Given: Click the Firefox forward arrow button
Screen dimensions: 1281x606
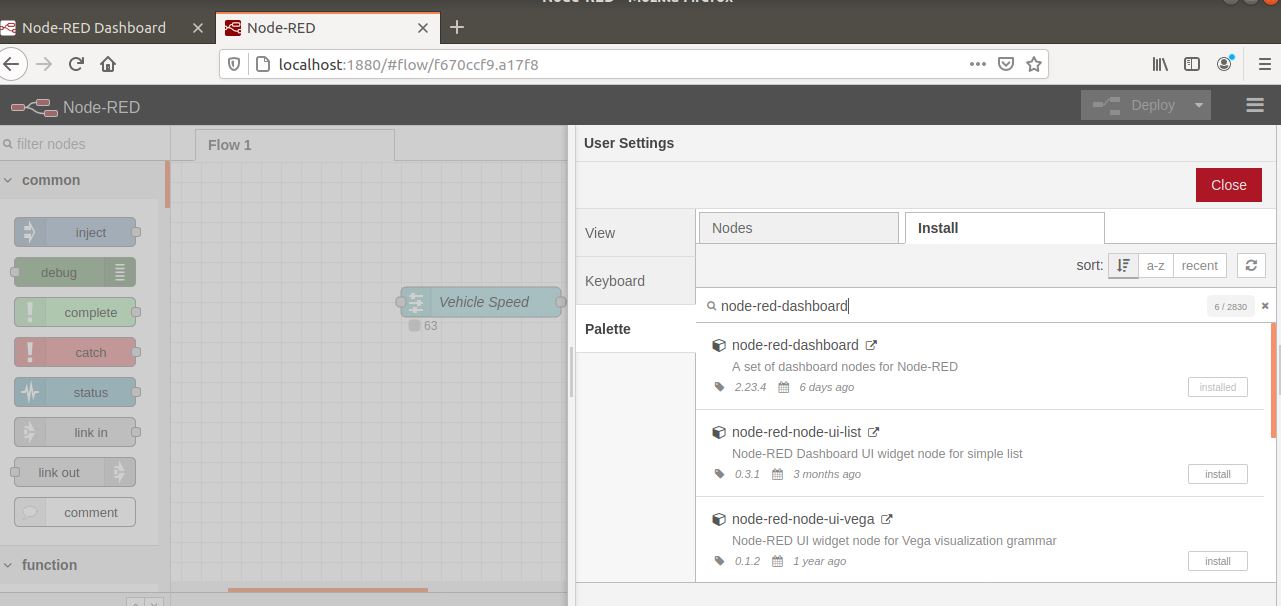Looking at the screenshot, I should [43, 64].
